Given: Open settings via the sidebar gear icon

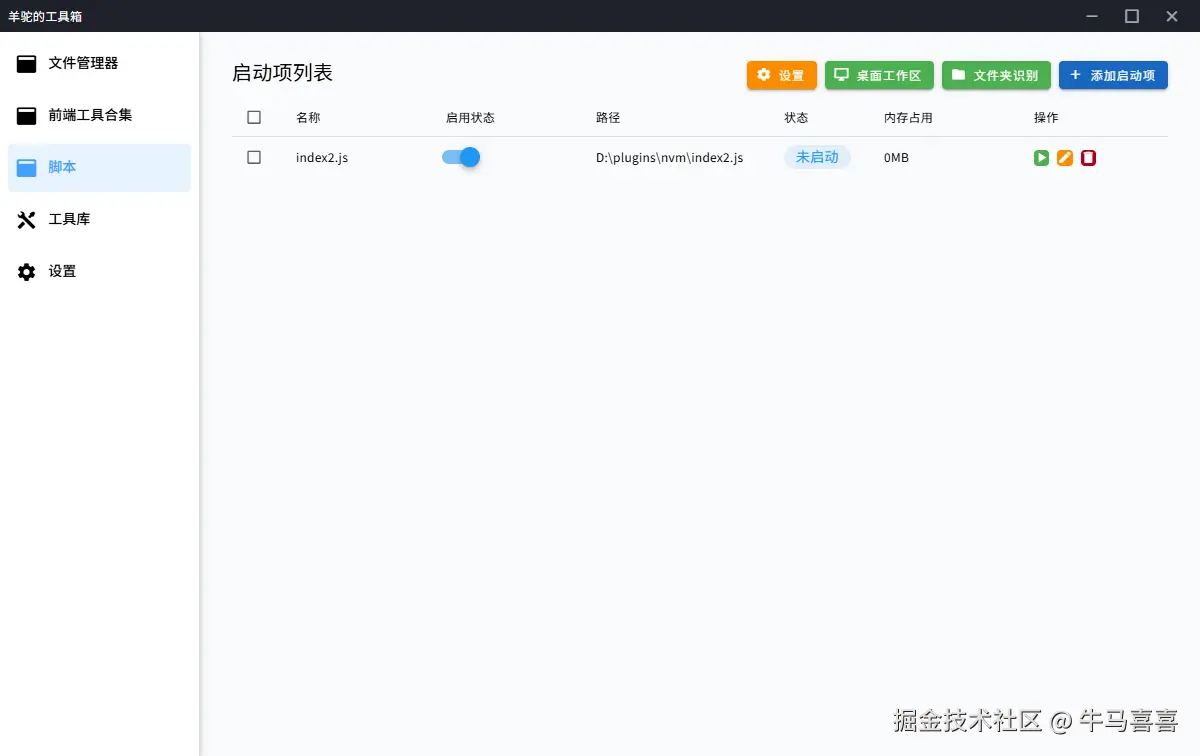Looking at the screenshot, I should click(26, 271).
